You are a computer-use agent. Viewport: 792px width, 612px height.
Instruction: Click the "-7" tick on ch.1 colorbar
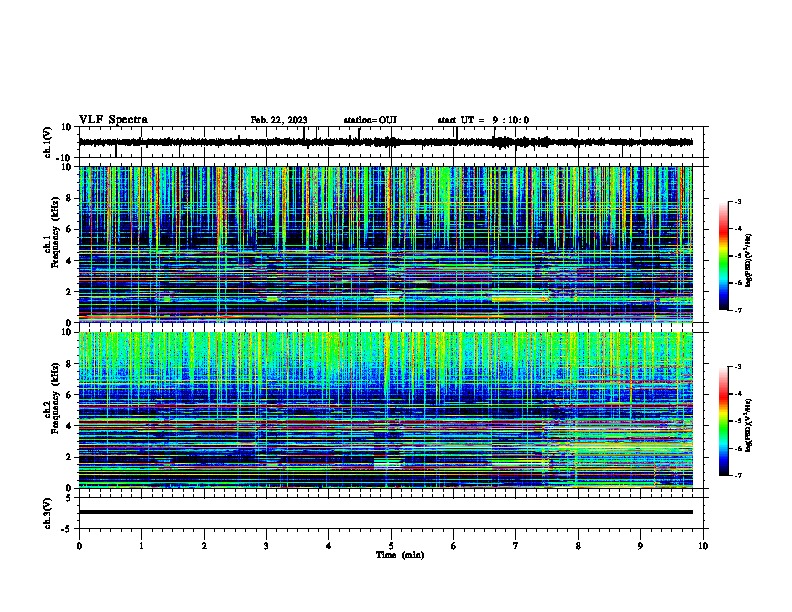click(x=737, y=310)
